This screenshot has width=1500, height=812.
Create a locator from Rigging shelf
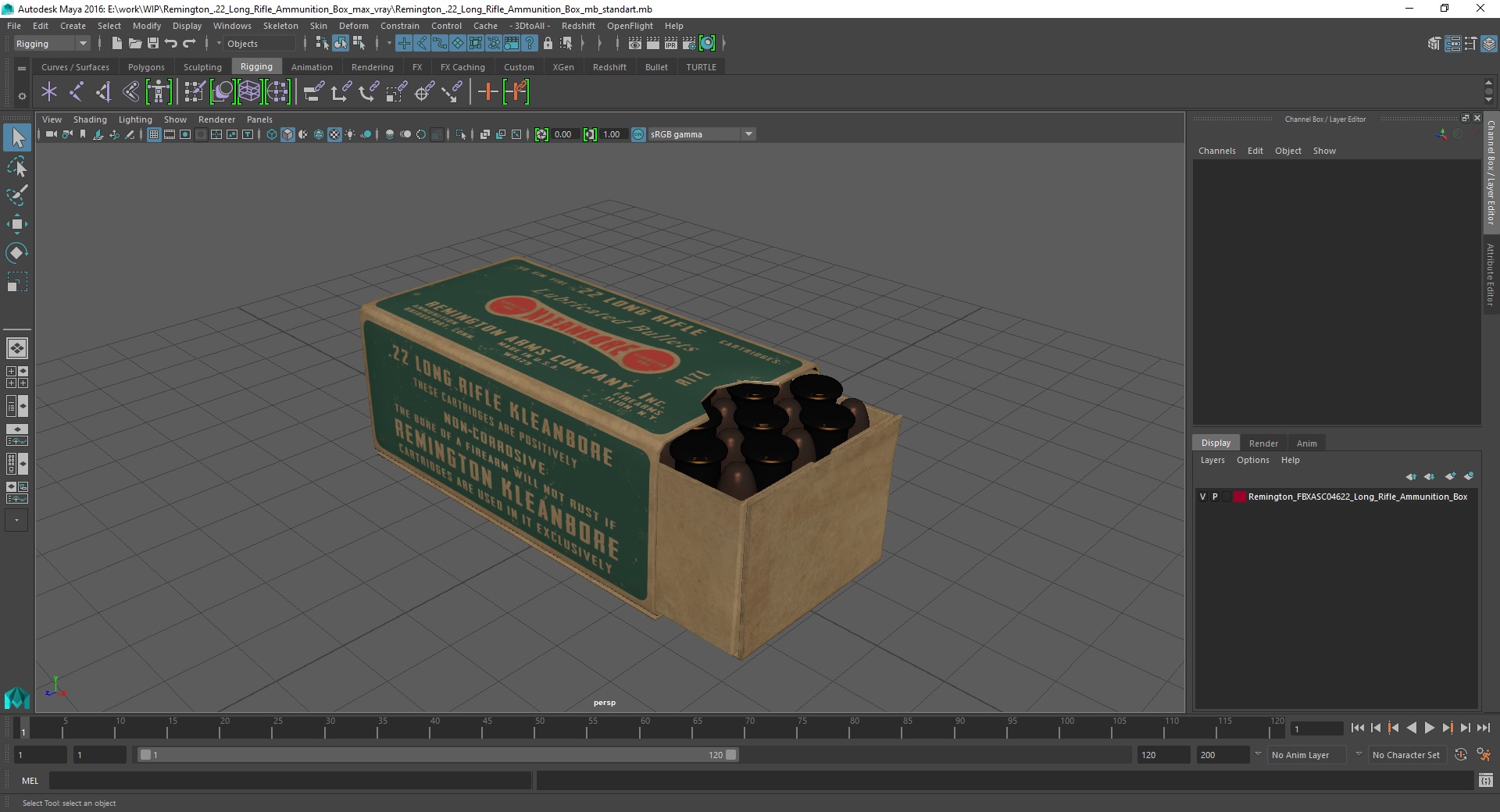49,92
